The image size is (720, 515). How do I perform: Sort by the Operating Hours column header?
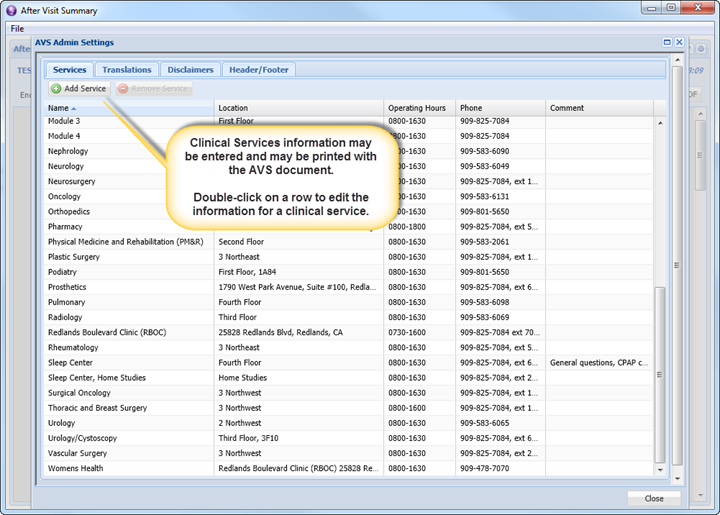420,108
